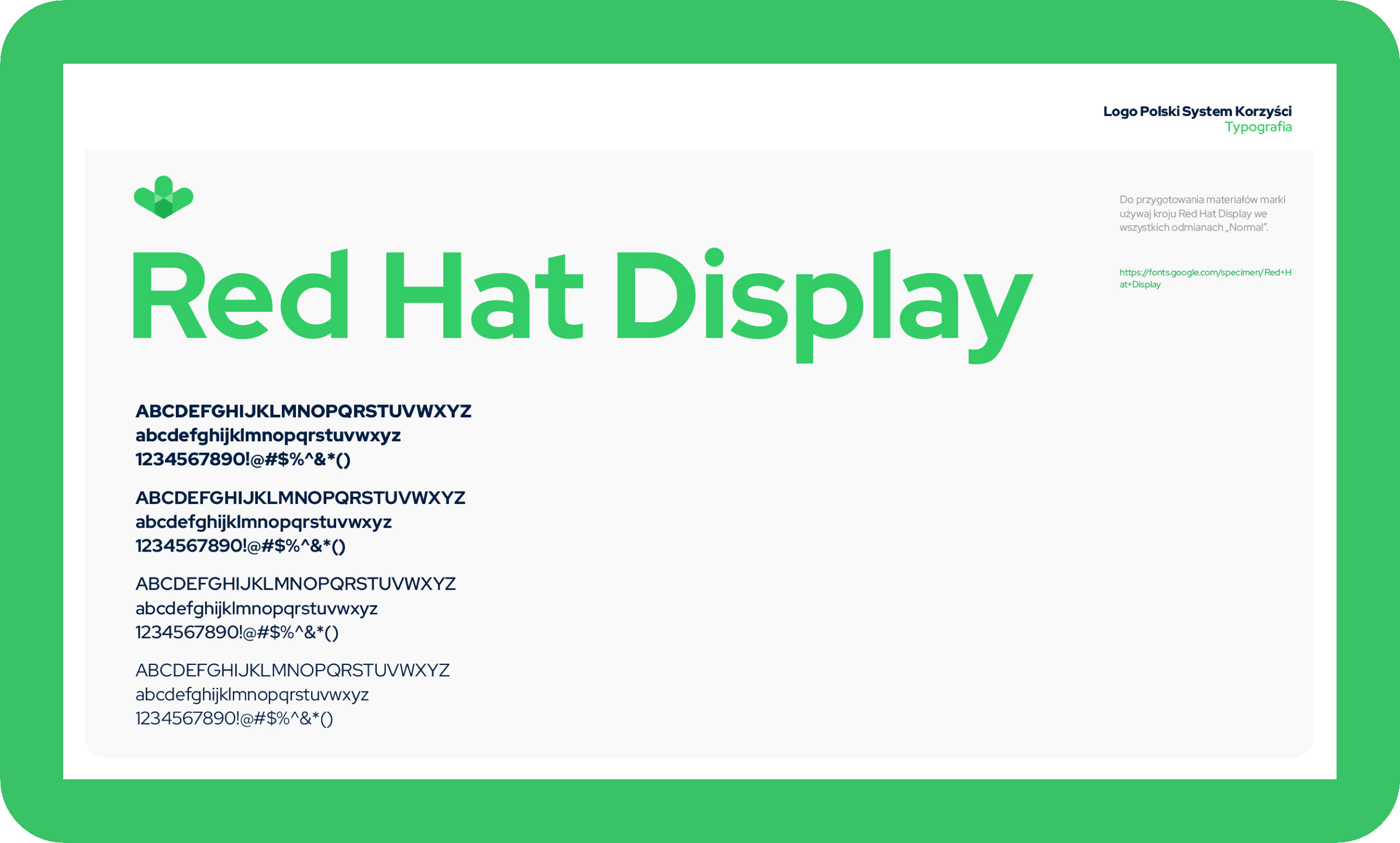Click the lightest lowercase alphabet line

[252, 695]
